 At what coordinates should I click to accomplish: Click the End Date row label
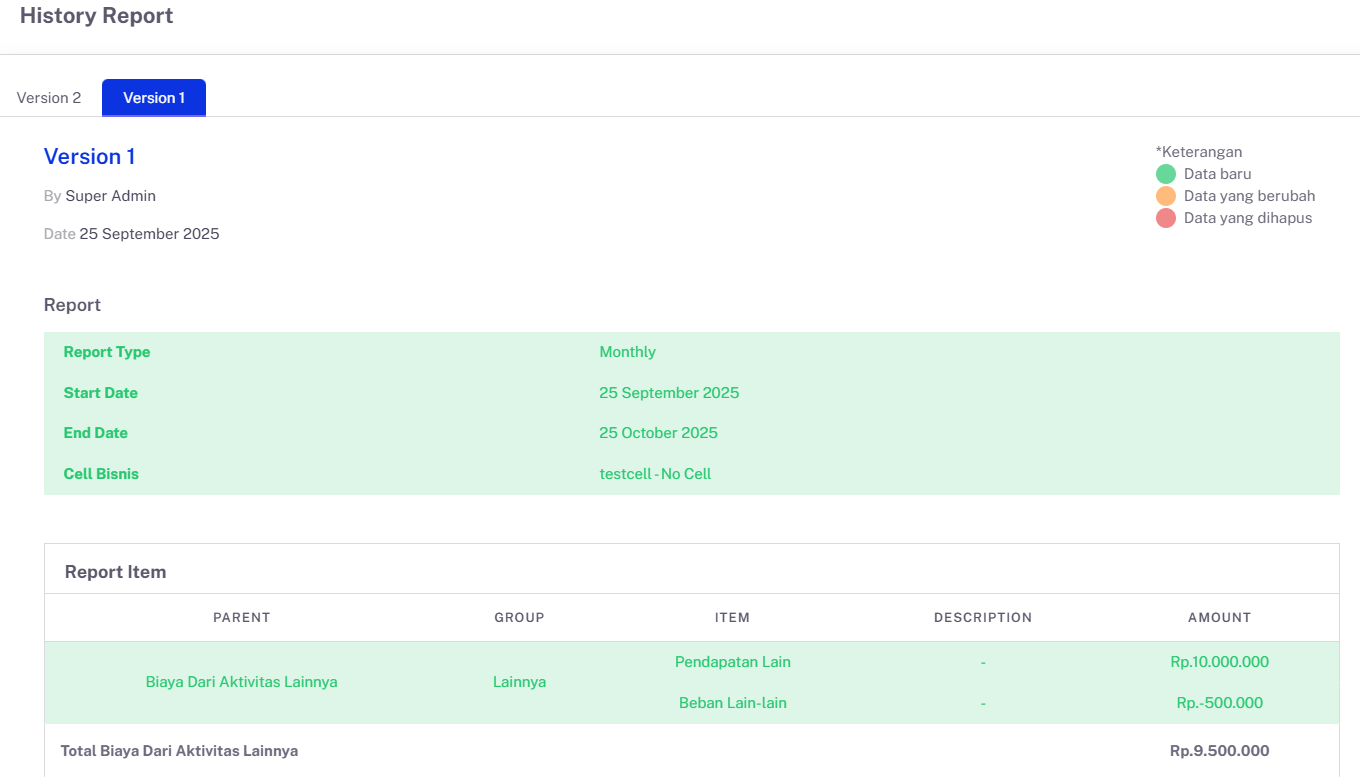tap(96, 433)
